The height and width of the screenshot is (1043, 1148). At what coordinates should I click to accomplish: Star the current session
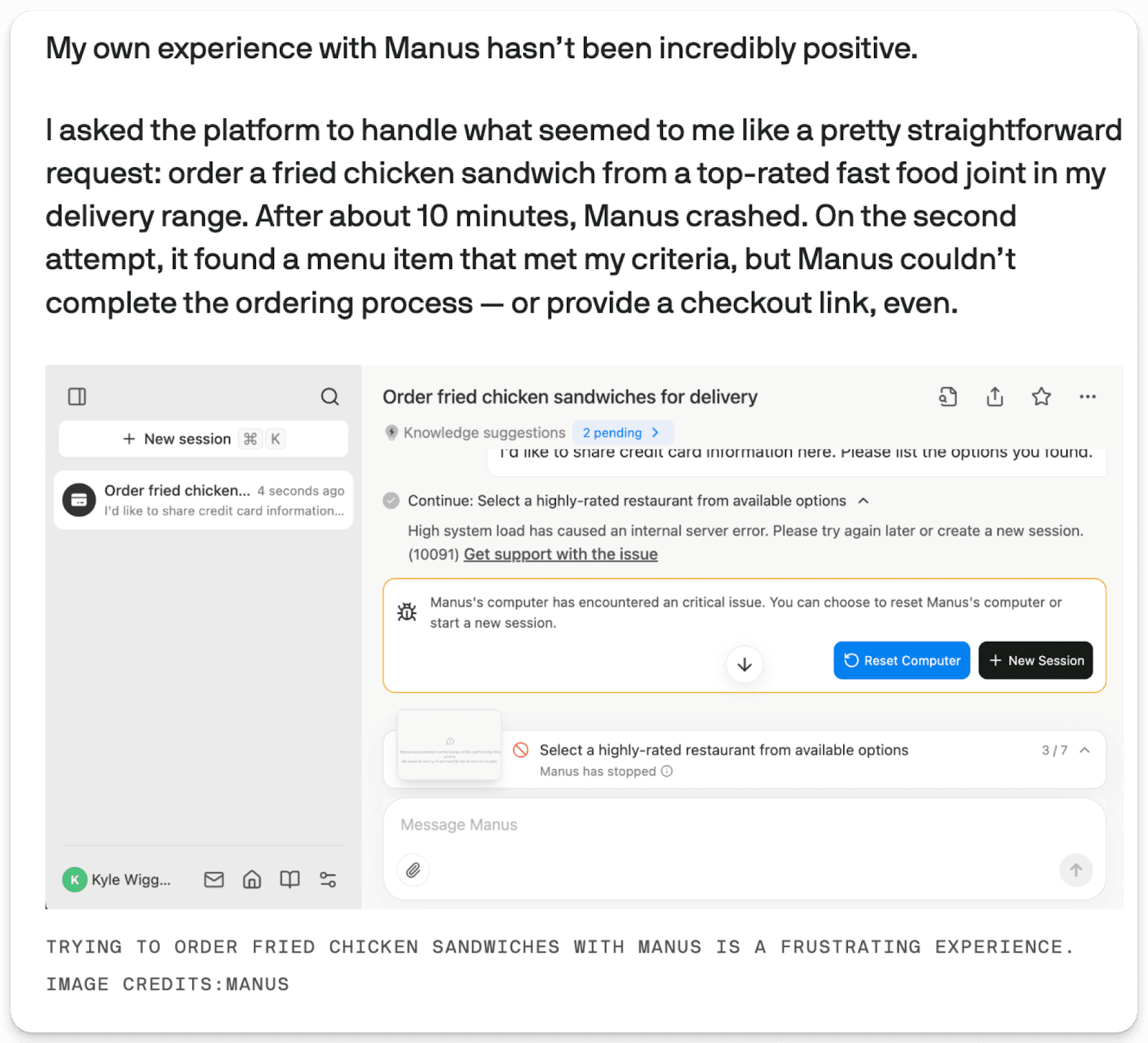click(1040, 396)
